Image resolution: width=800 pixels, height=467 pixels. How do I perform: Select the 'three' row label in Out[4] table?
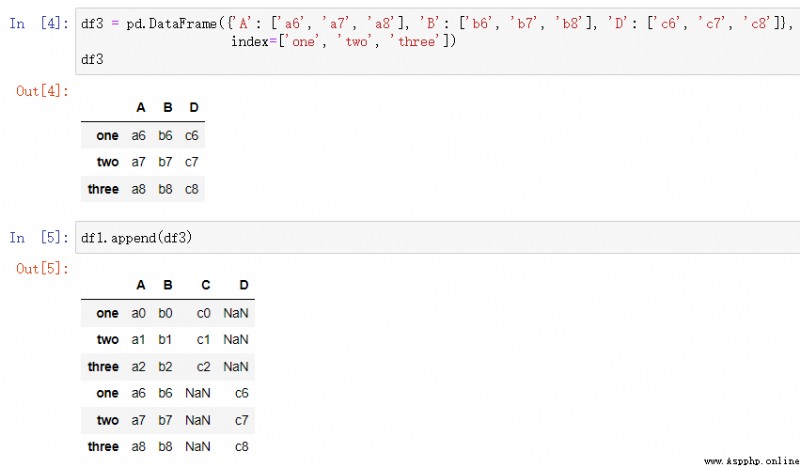pos(103,189)
